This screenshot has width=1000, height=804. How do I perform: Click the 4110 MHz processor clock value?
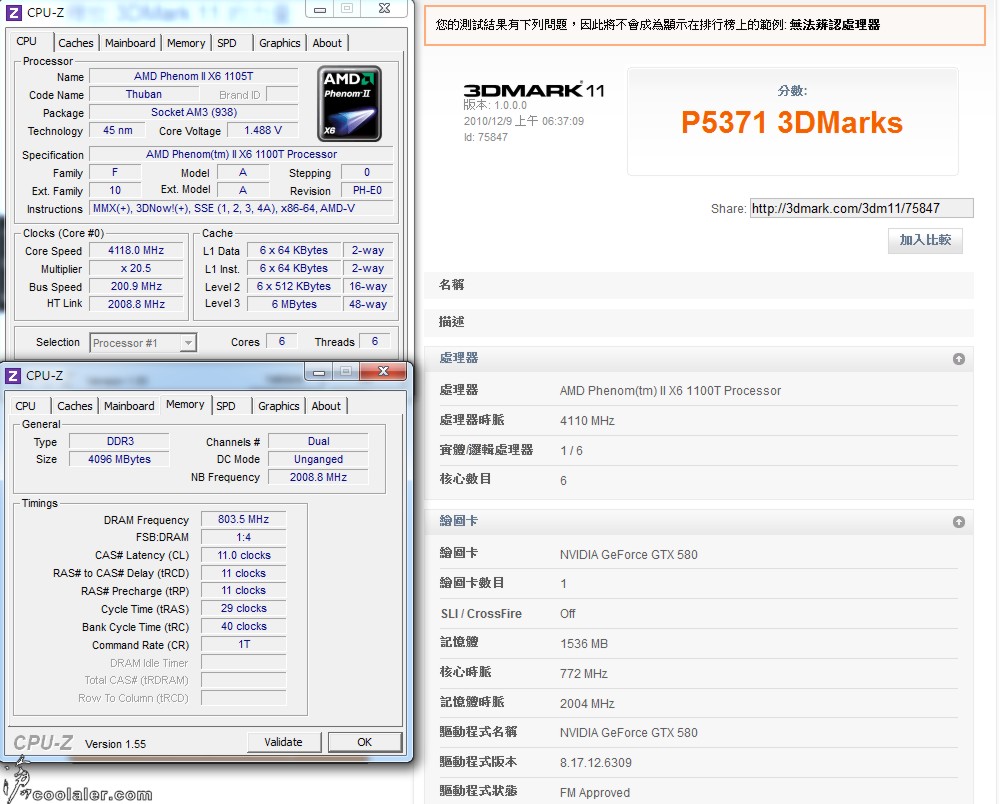[x=587, y=421]
